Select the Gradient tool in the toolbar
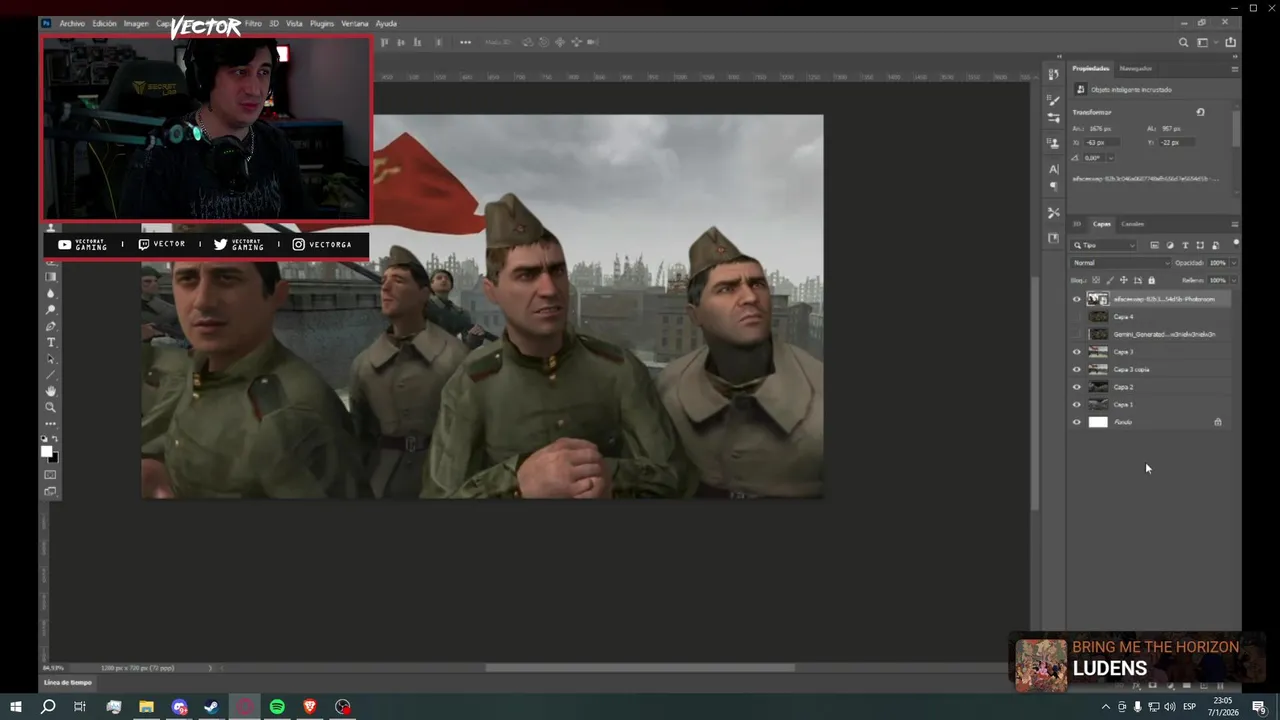Image resolution: width=1280 pixels, height=720 pixels. (51, 277)
